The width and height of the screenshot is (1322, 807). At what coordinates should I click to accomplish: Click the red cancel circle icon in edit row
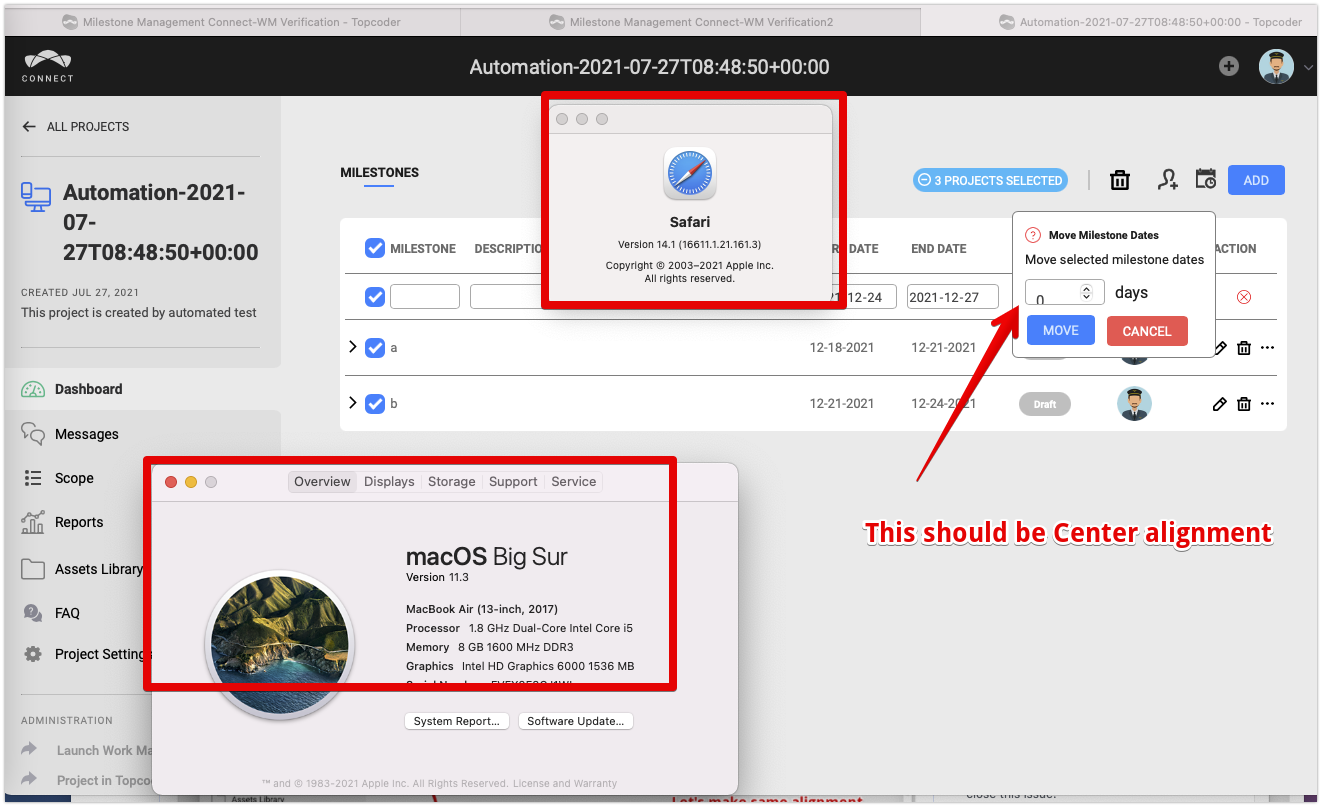click(x=1244, y=297)
